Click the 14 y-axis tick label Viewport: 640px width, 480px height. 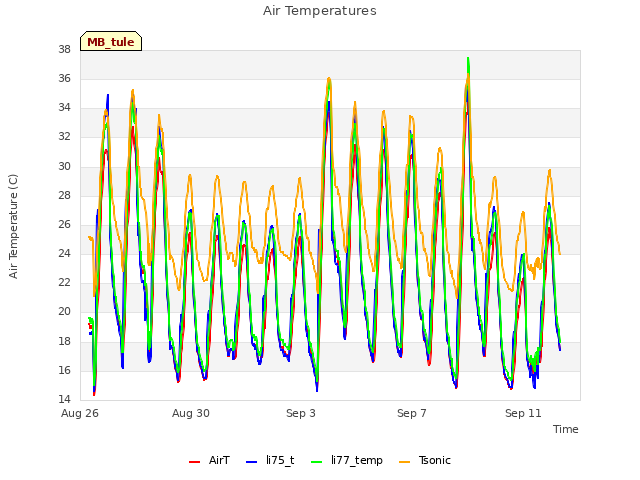(64, 400)
